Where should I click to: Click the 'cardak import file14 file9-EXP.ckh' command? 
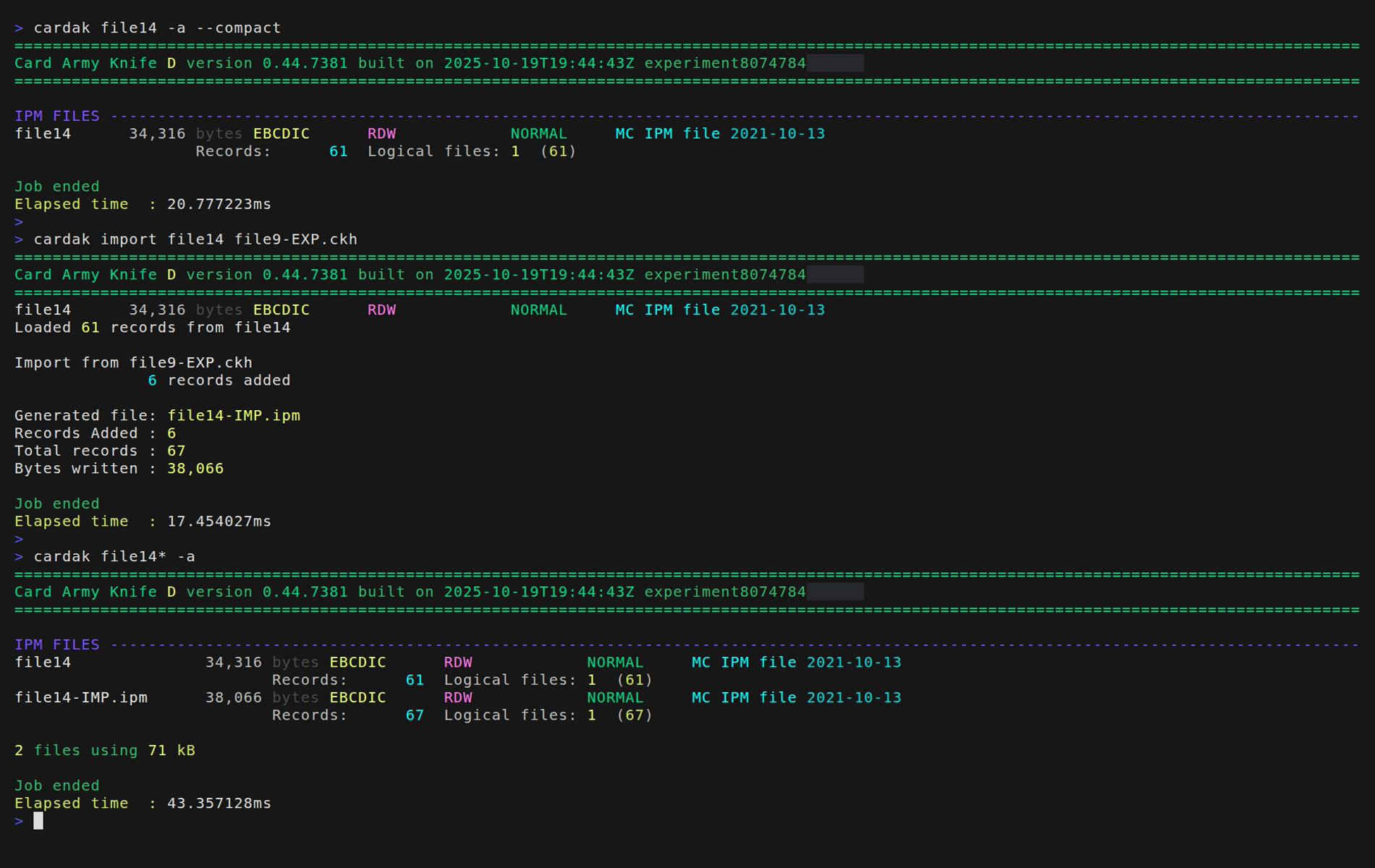click(195, 239)
